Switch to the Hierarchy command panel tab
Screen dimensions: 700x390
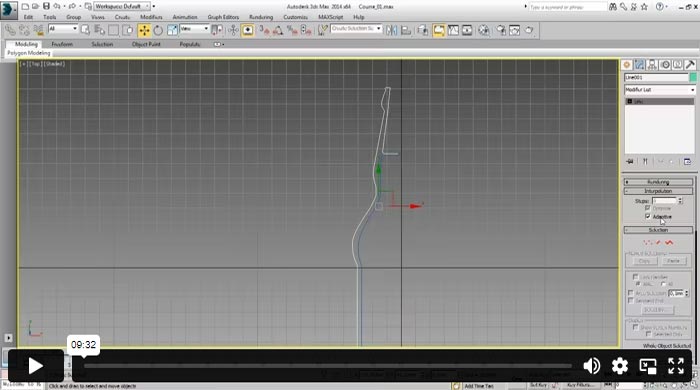652,65
